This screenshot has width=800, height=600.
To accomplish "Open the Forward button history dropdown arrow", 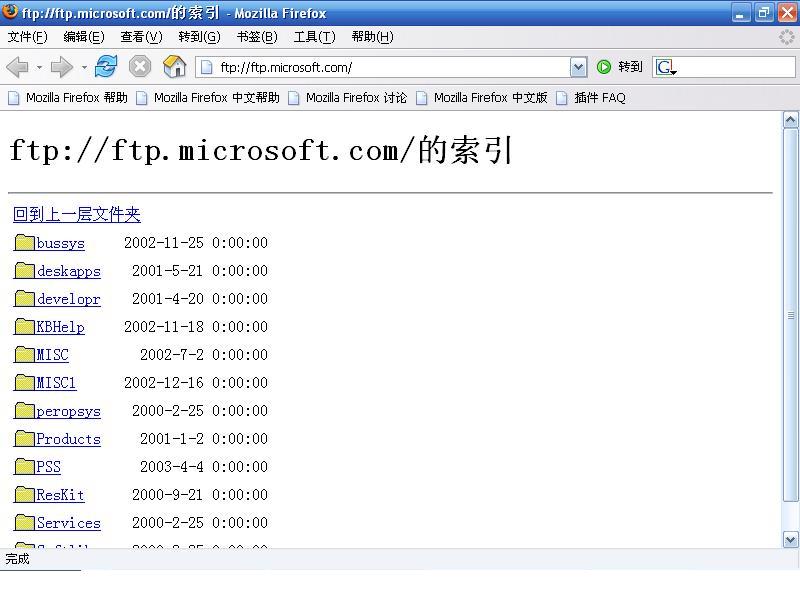I will pyautogui.click(x=84, y=67).
